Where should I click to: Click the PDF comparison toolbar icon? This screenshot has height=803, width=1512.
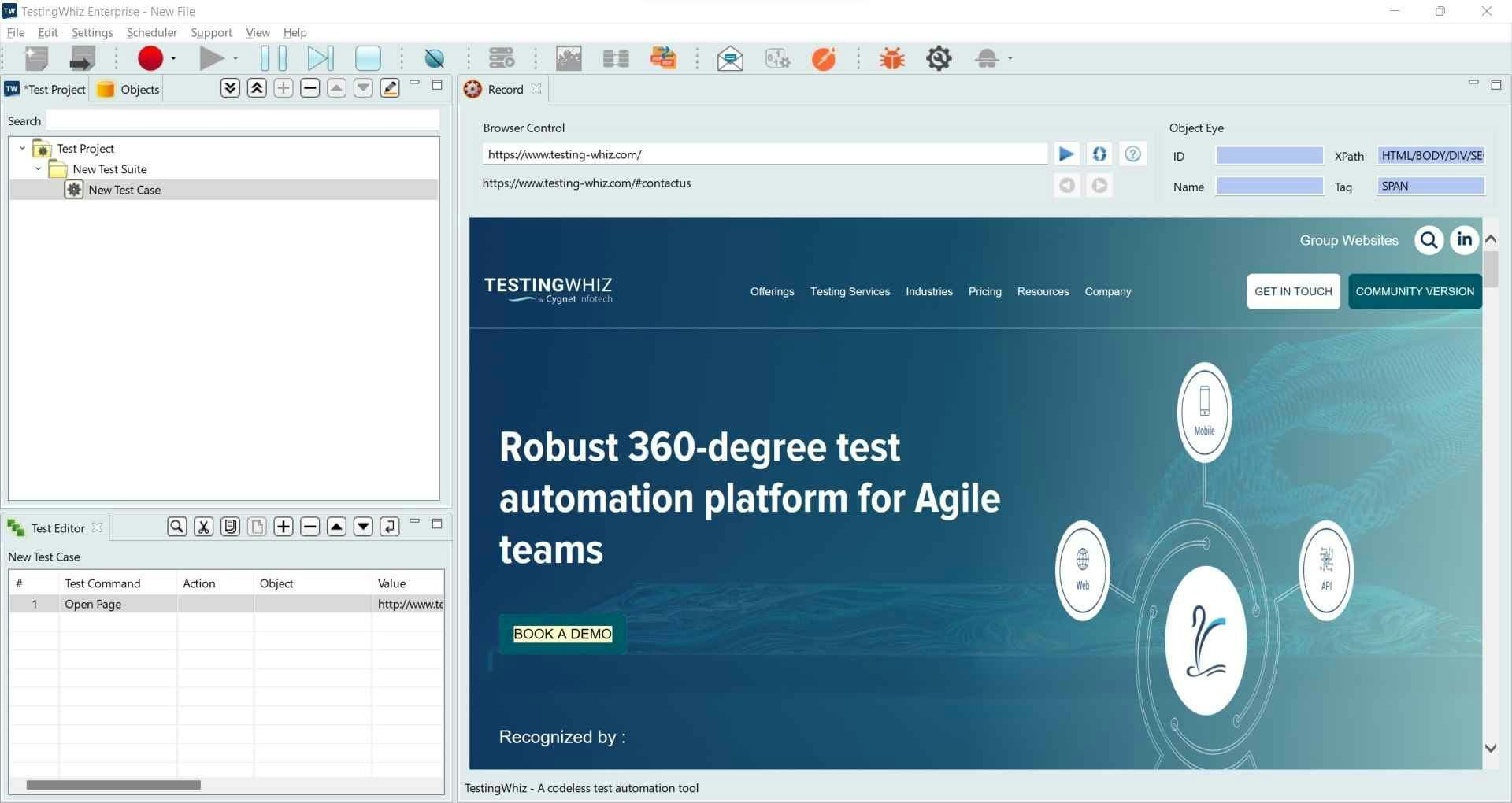[663, 58]
